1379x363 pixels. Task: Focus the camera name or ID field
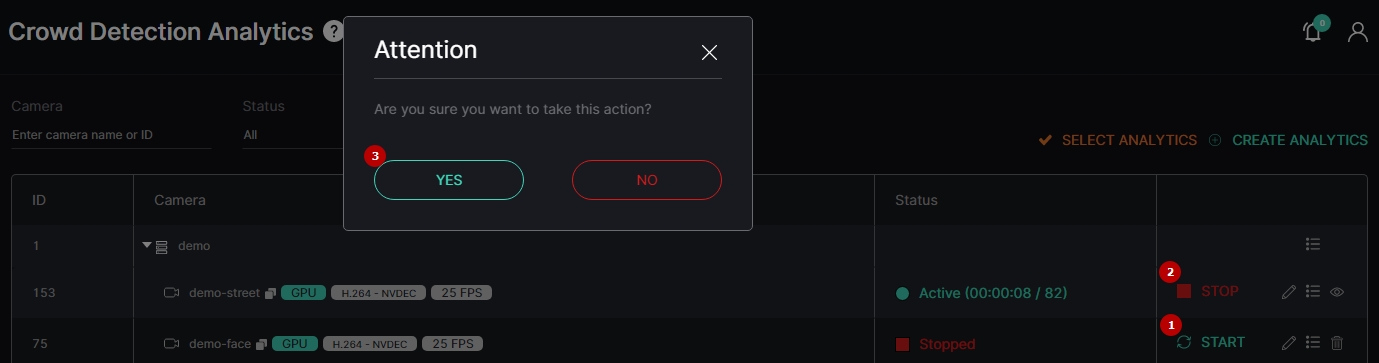[x=111, y=135]
